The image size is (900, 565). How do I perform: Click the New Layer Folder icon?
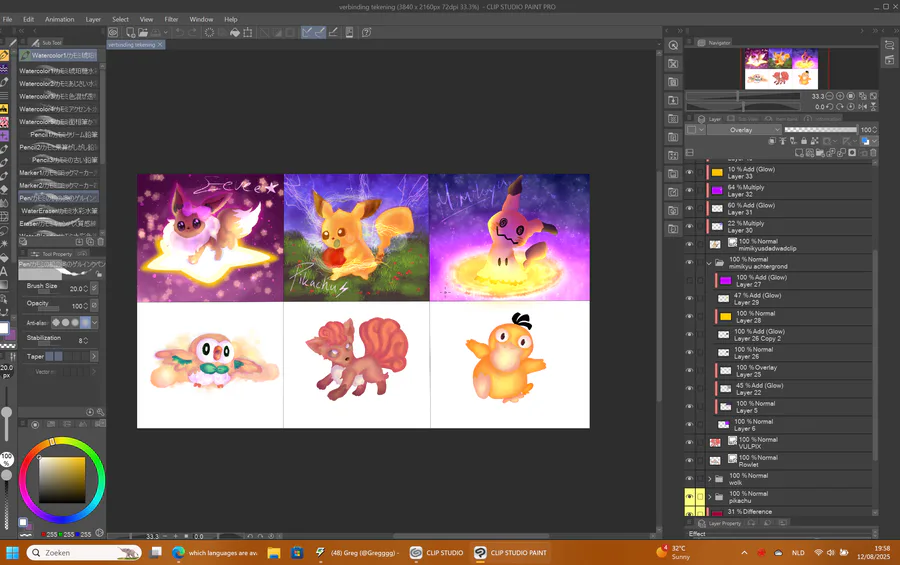tap(820, 153)
